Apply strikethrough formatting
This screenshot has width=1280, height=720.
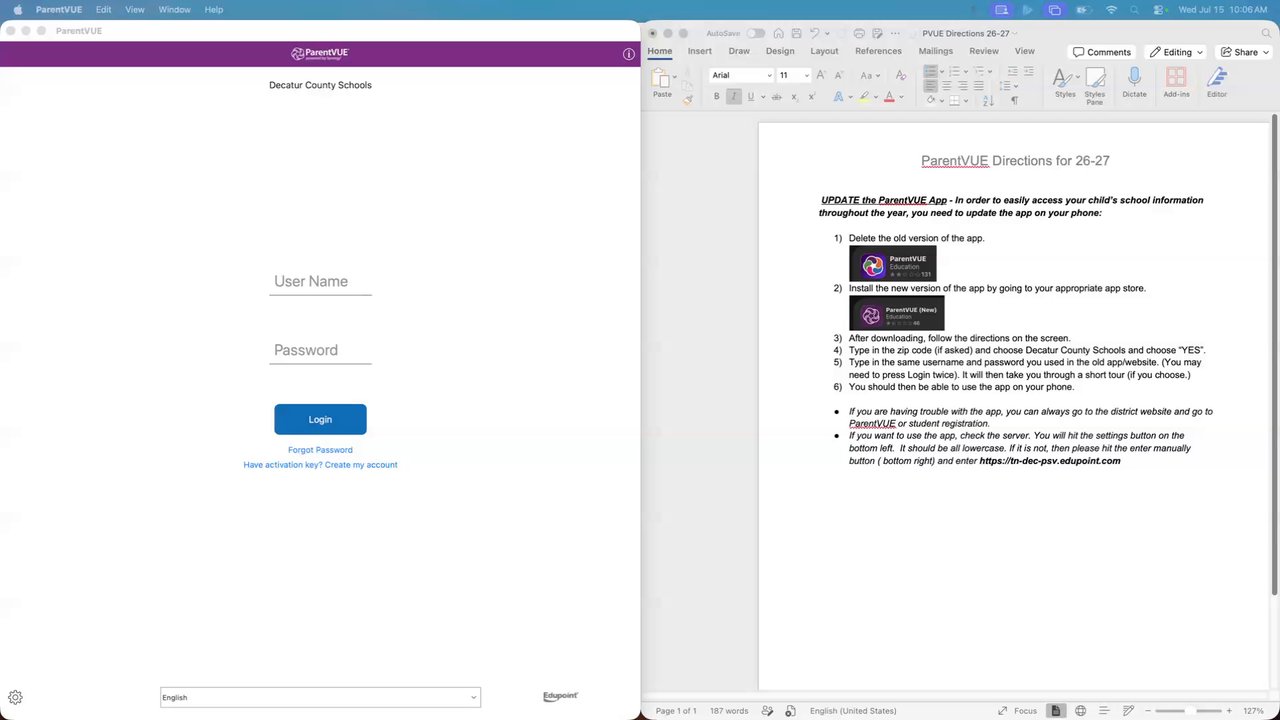point(776,97)
